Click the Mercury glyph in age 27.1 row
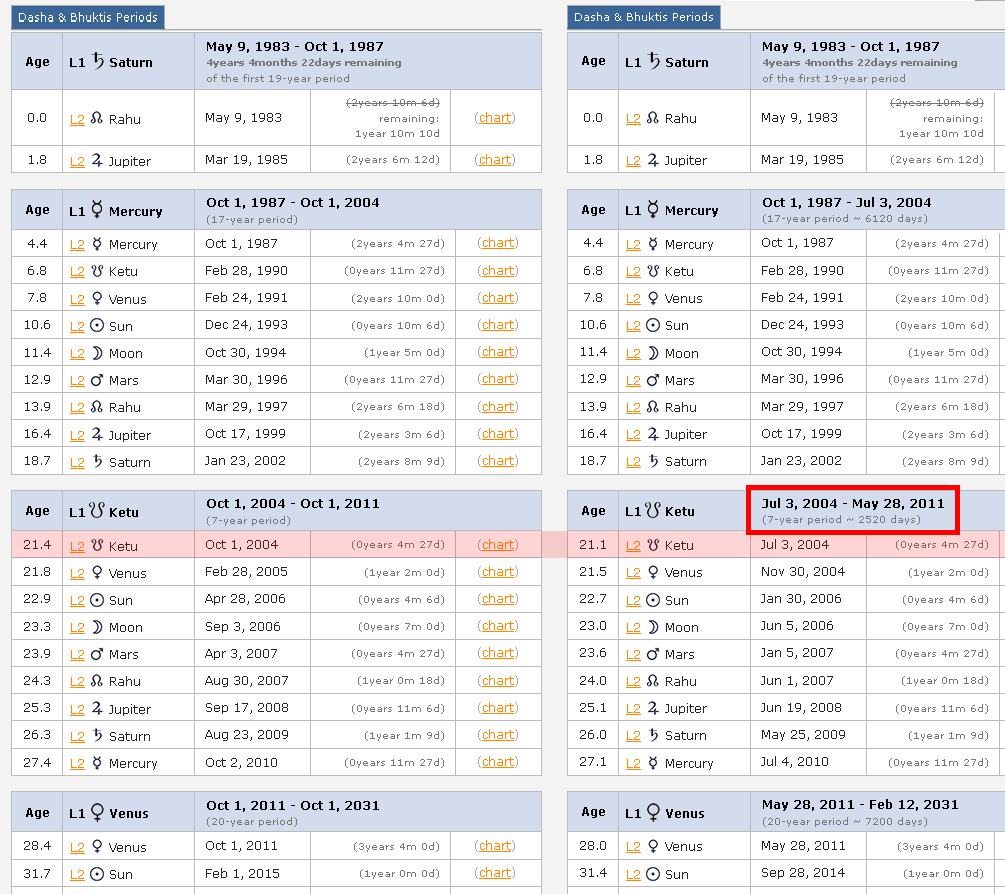1005x894 pixels. 652,763
